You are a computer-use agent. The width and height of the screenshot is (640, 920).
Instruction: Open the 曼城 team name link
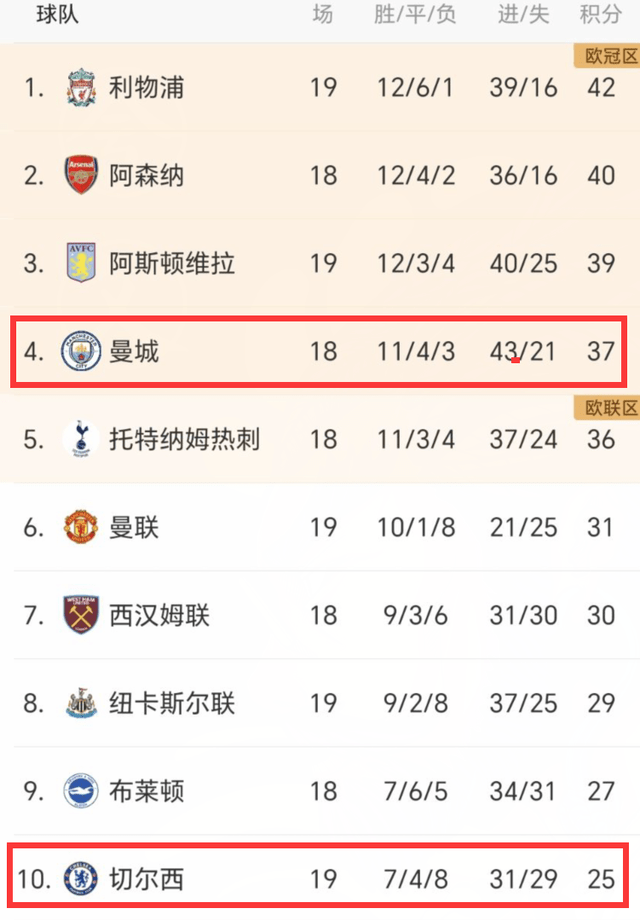pyautogui.click(x=134, y=351)
